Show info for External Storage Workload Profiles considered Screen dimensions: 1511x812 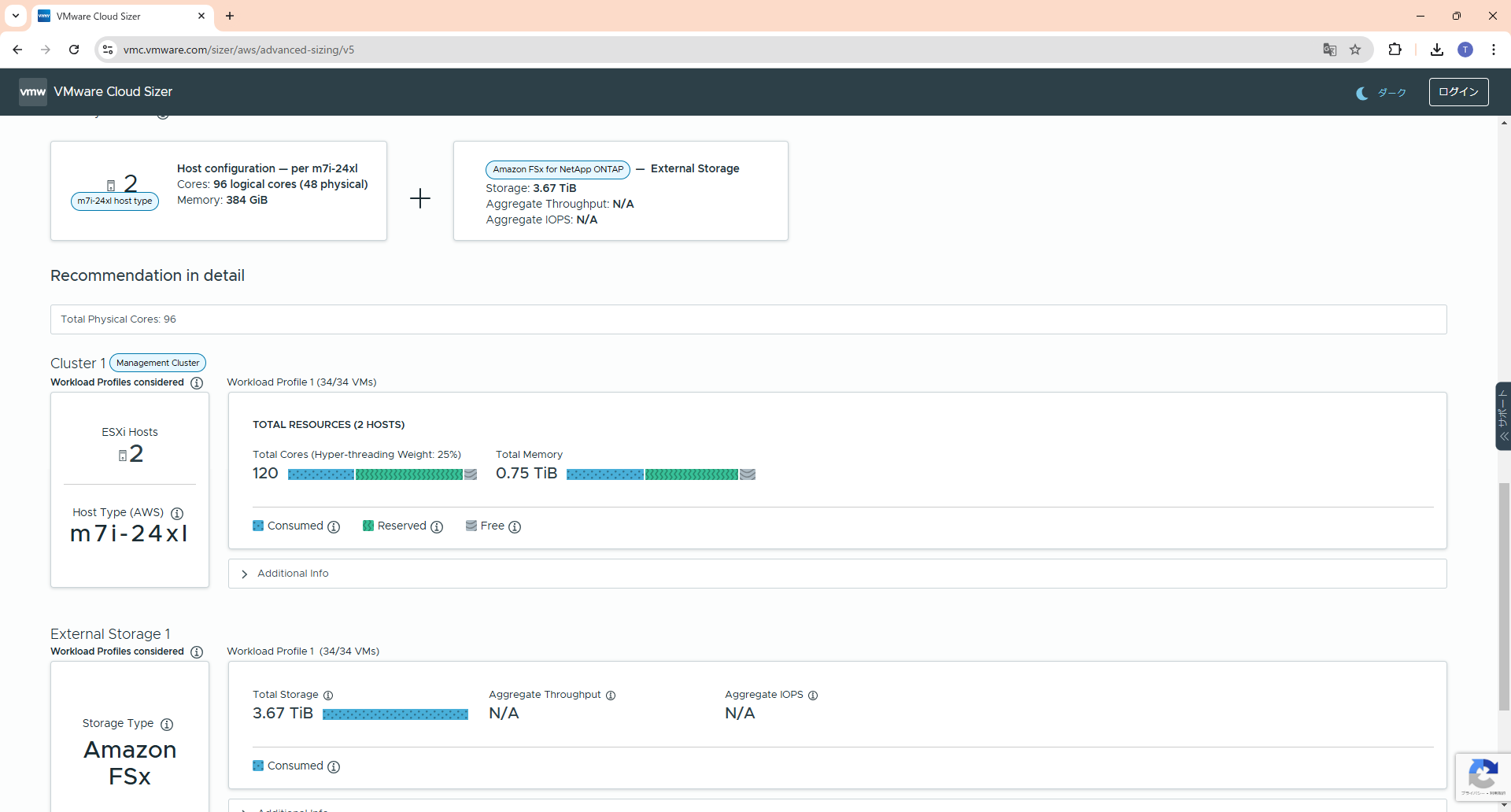coord(197,652)
